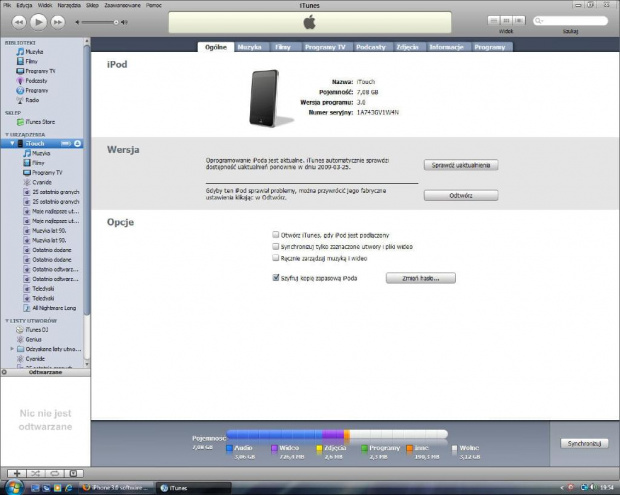The image size is (620, 495).
Task: Switch to the Filmy tab
Action: coord(283,47)
